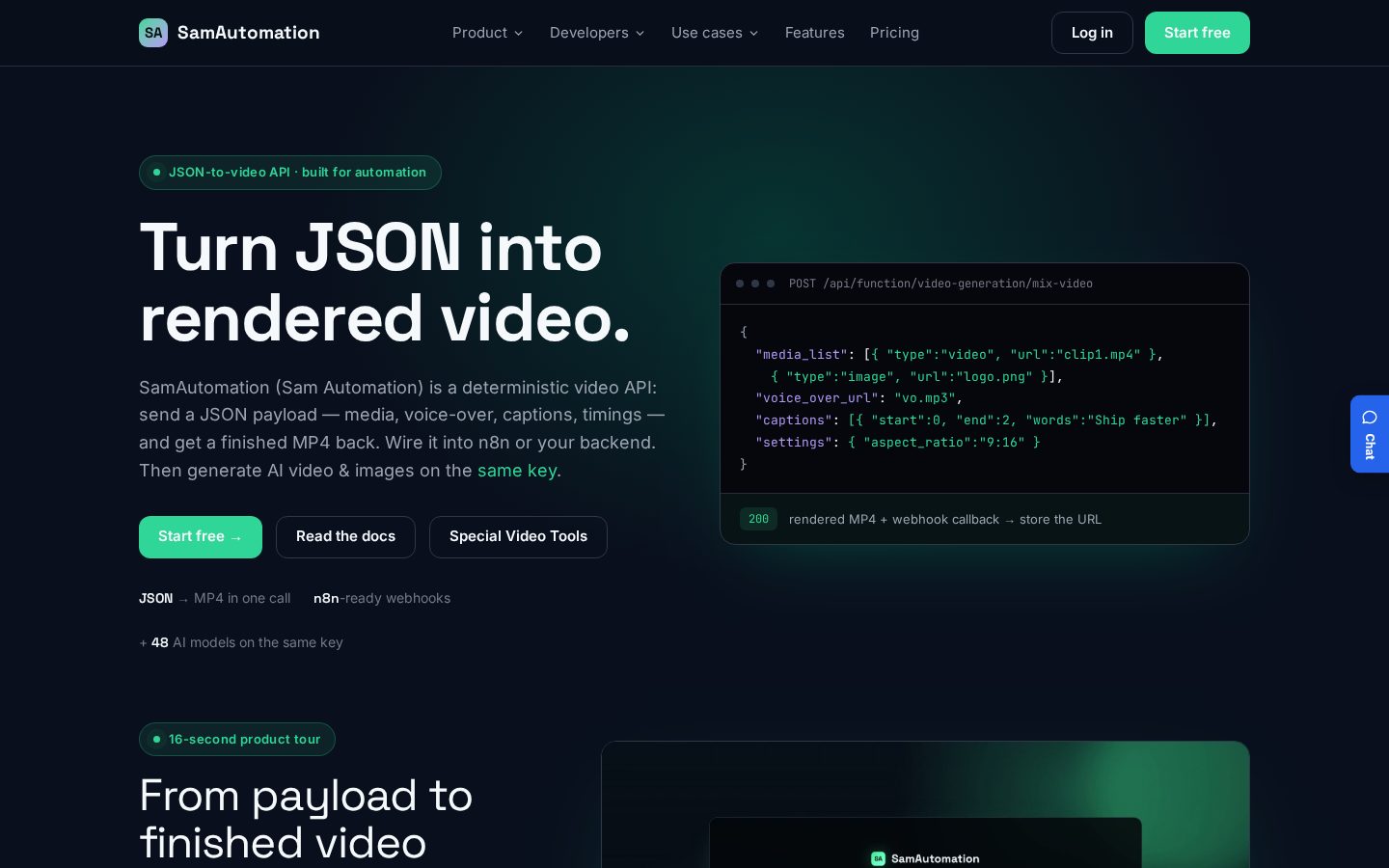Click the "Turn JSON into rendered video." heading

pos(386,283)
